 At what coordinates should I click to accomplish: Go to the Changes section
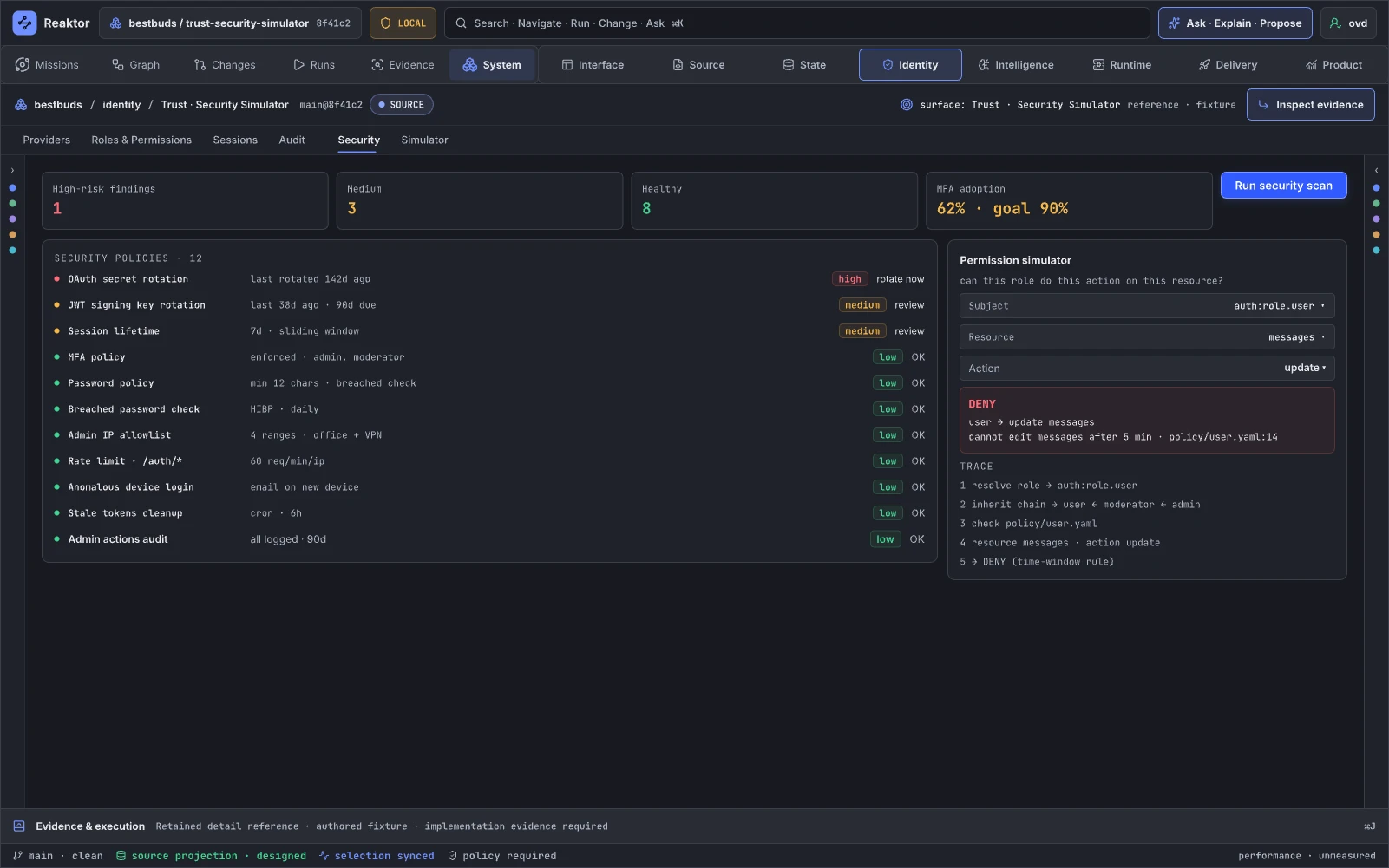pyautogui.click(x=225, y=65)
